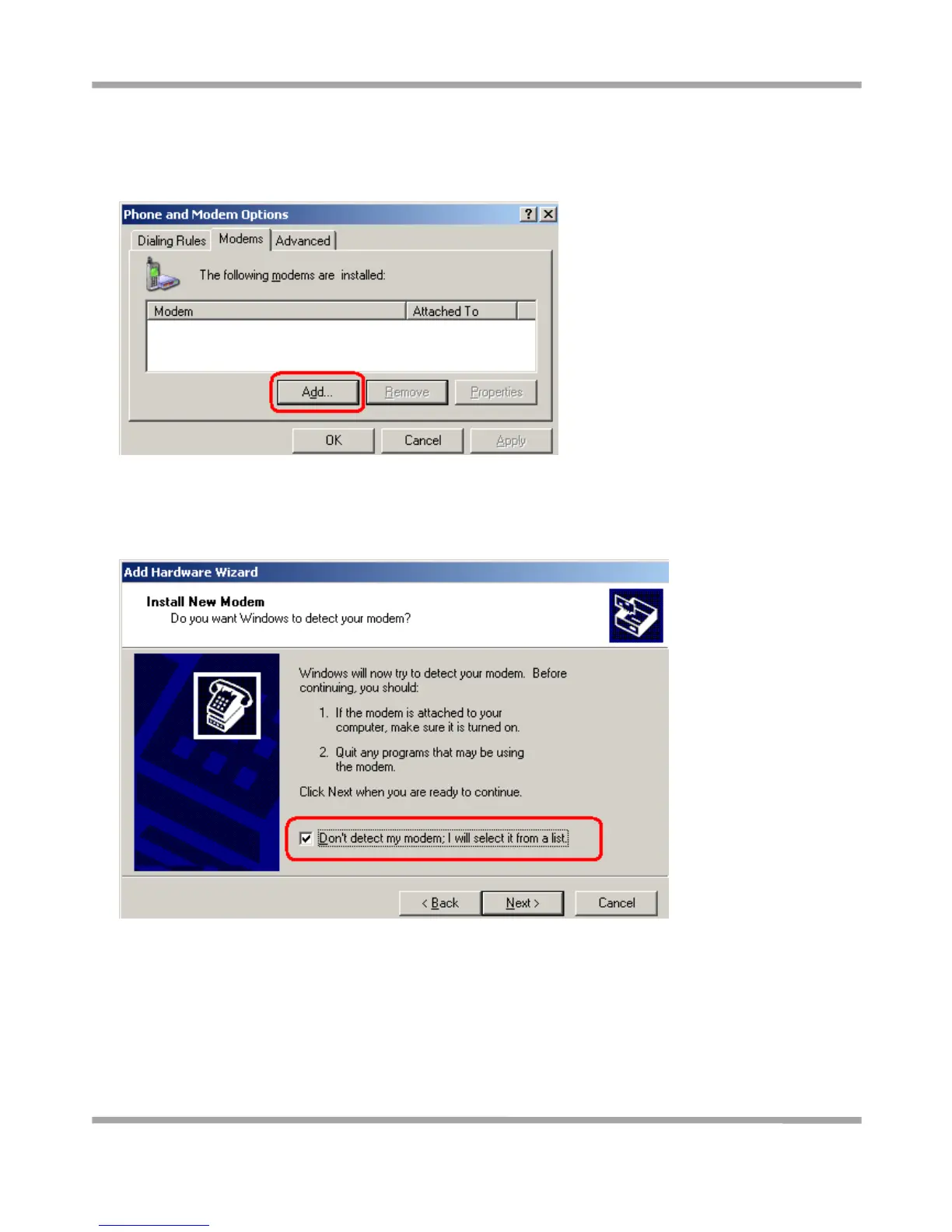Click the Apply button

(x=511, y=440)
